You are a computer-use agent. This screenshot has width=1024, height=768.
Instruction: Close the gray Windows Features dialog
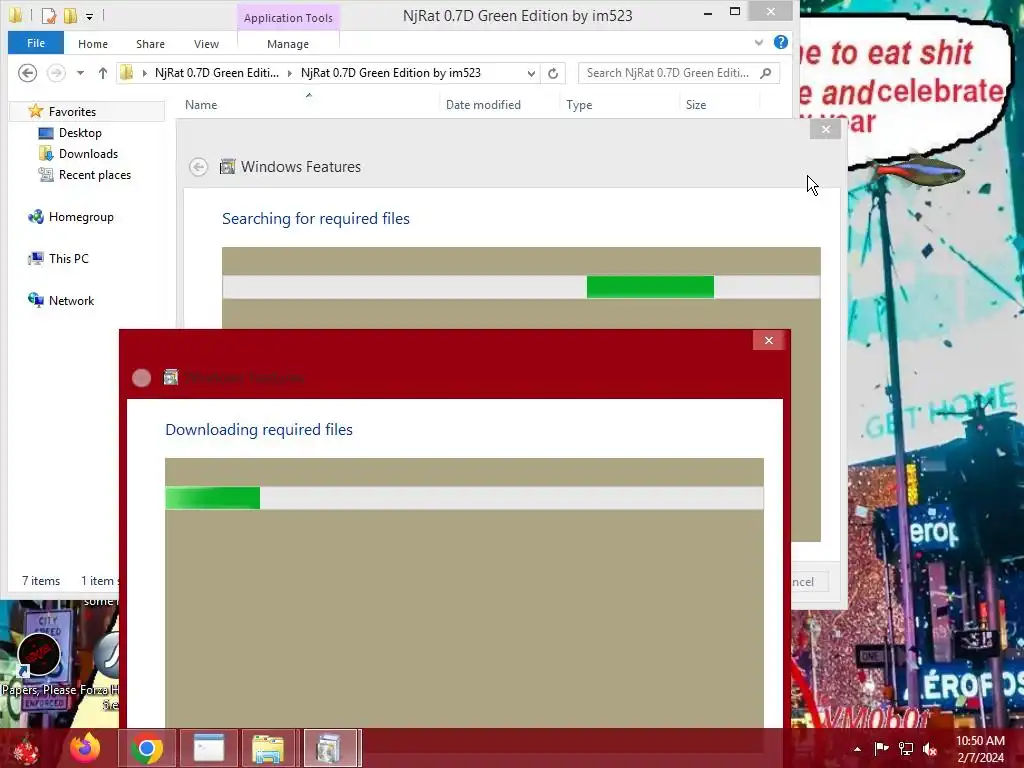[x=825, y=129]
